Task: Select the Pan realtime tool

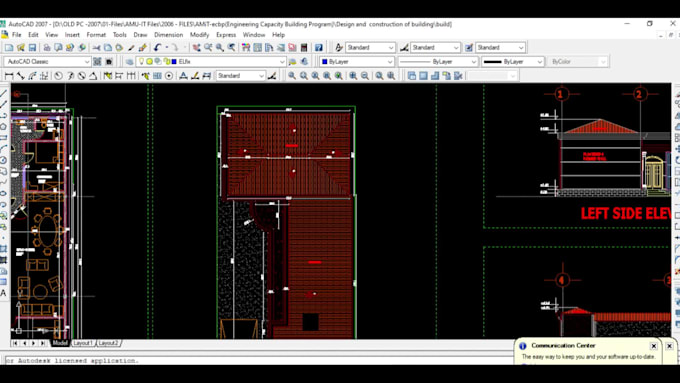Action: (197, 47)
